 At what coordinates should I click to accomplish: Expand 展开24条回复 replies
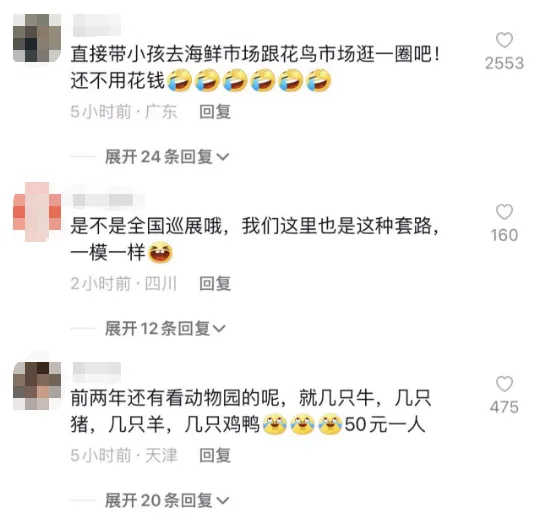pyautogui.click(x=167, y=157)
